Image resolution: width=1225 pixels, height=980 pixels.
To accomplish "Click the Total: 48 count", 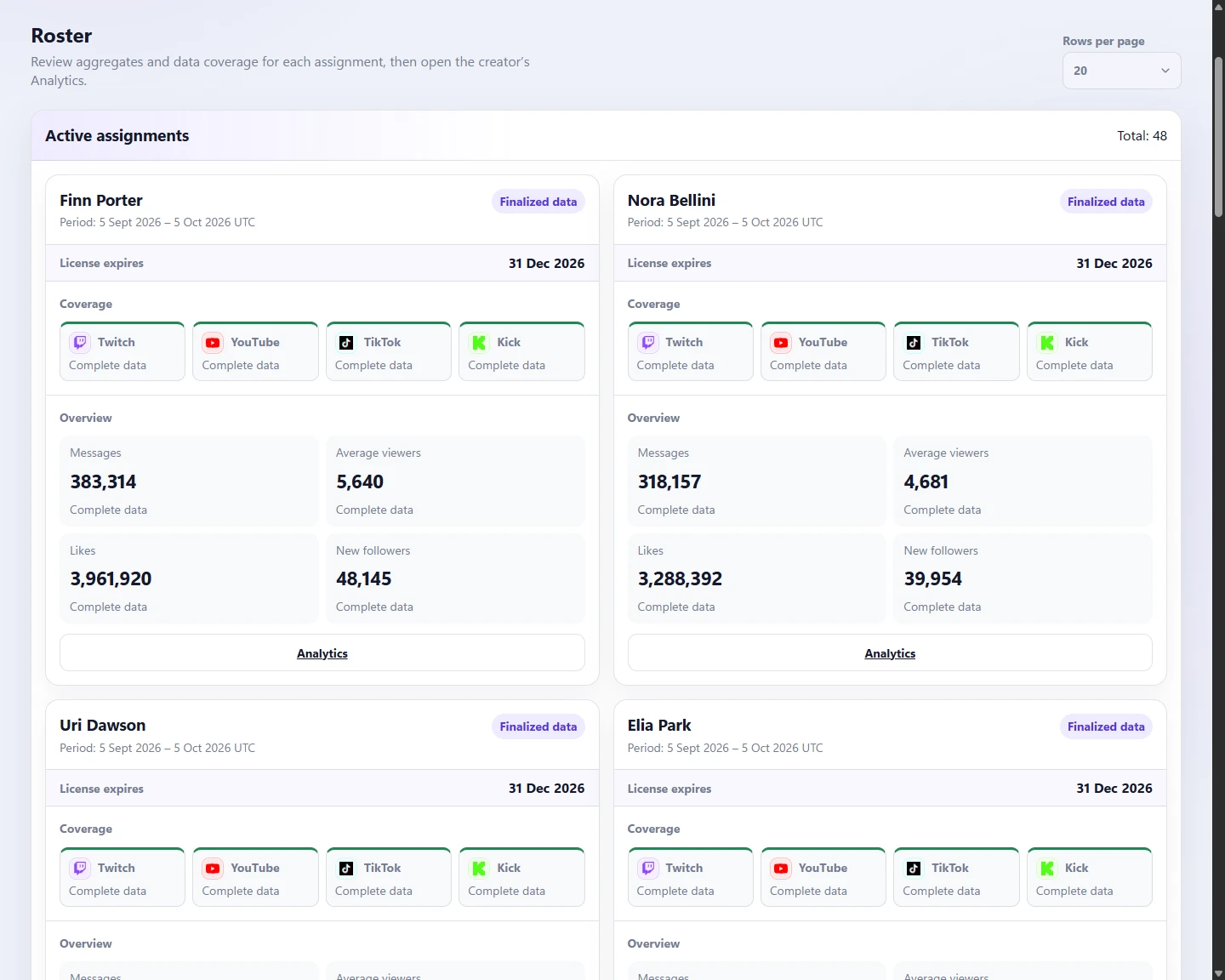I will 1142,136.
